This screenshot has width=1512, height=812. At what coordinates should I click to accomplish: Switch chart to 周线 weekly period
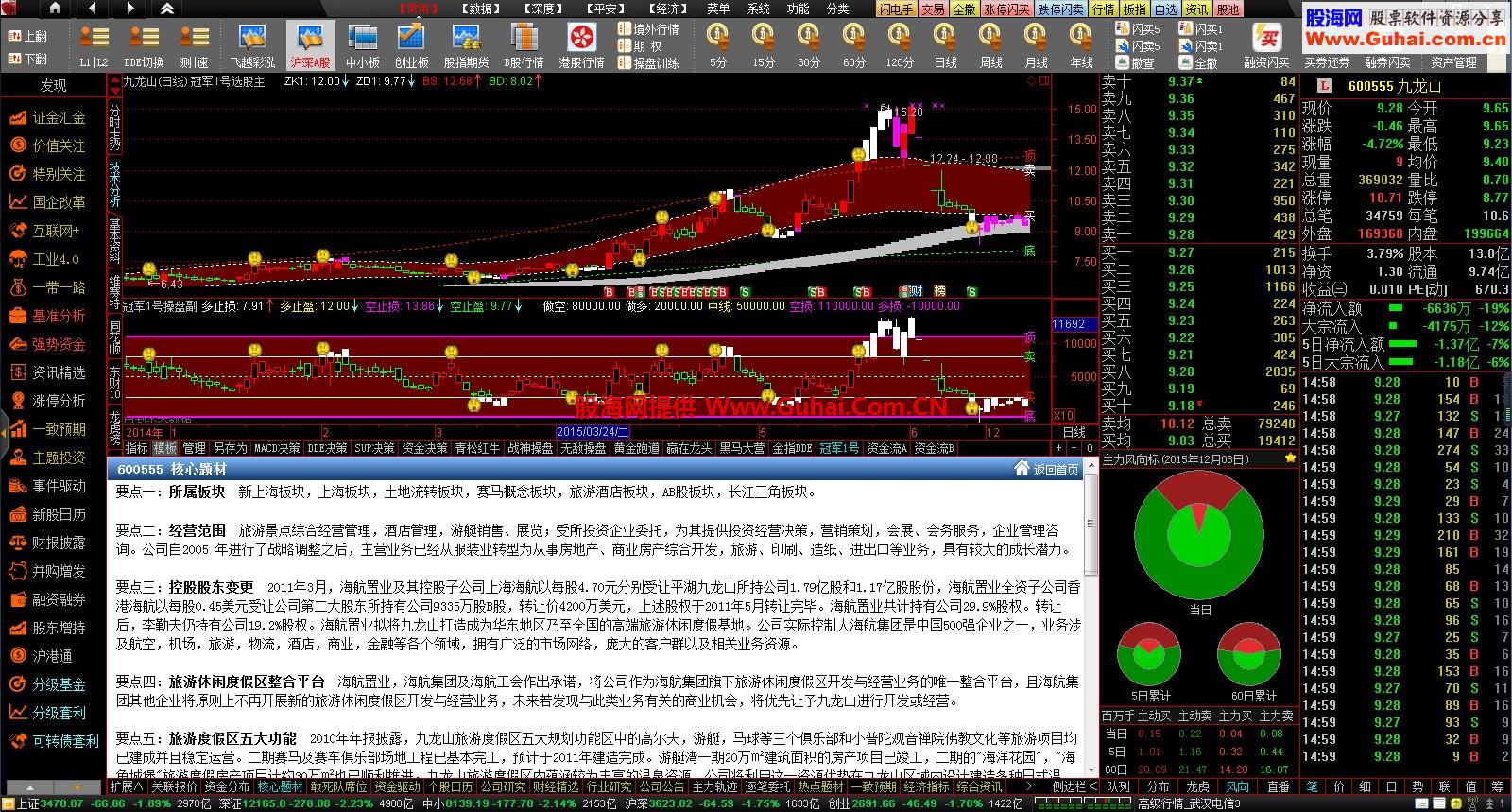coord(990,45)
